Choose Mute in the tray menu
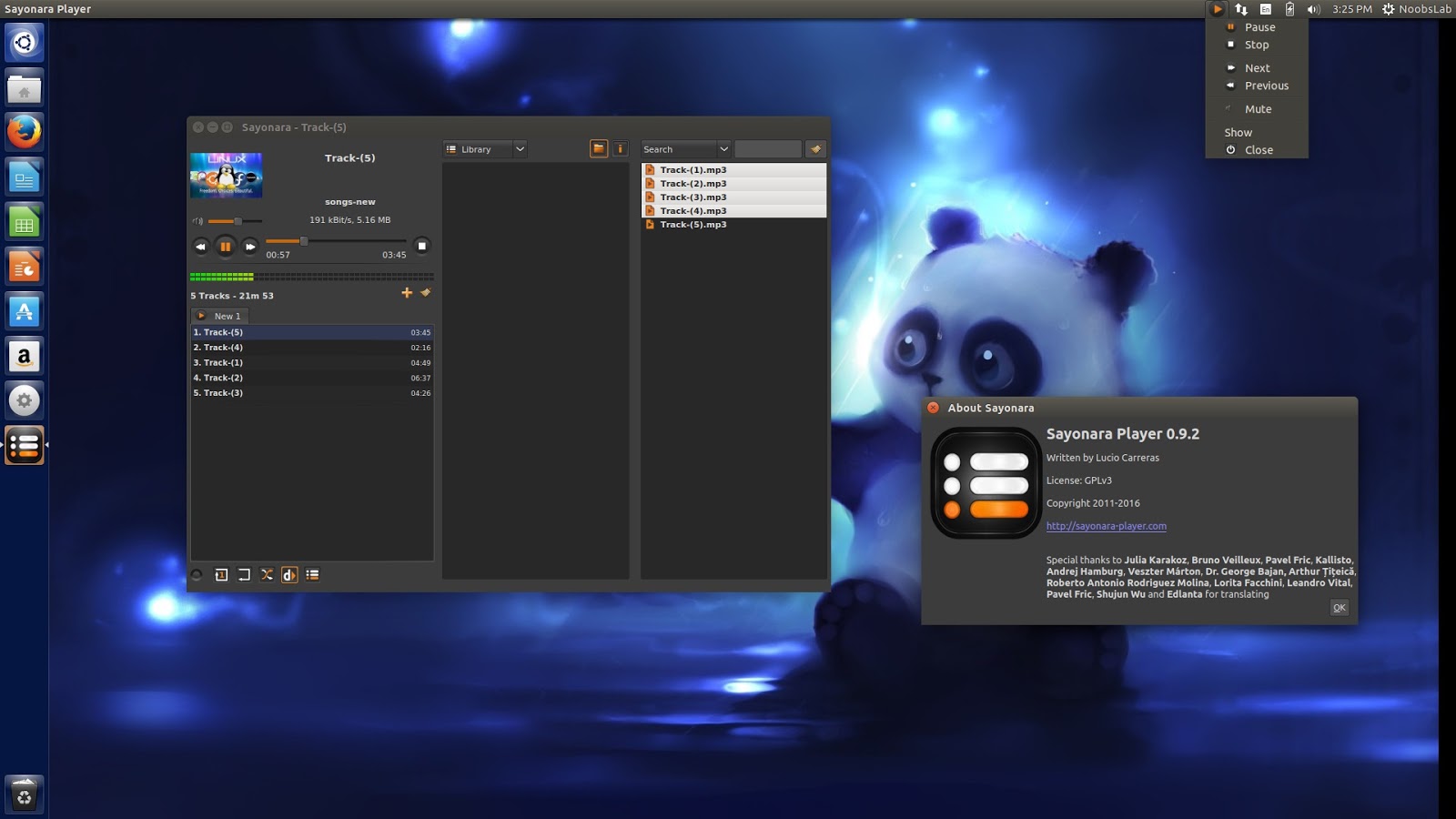 click(1257, 109)
